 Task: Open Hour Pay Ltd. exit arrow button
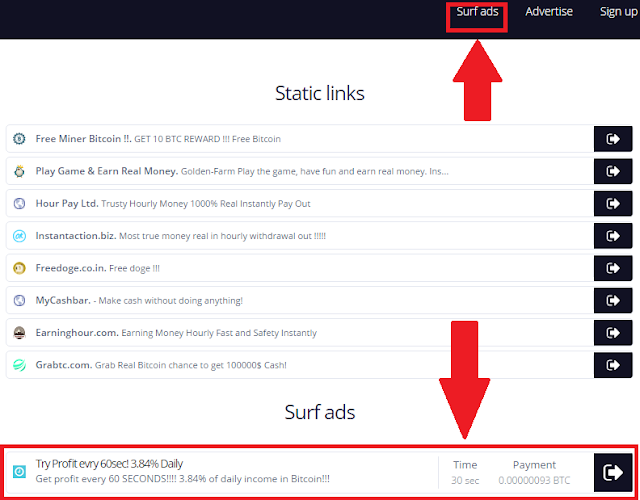click(613, 203)
